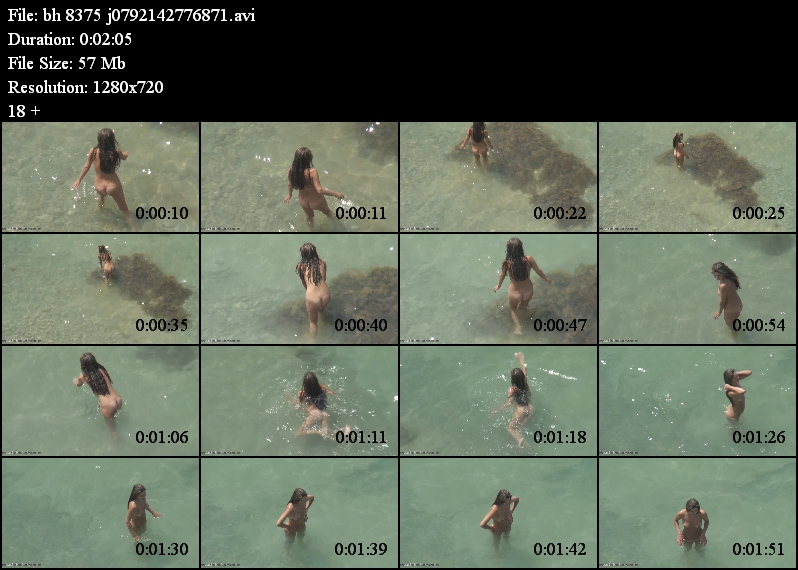Click the File name text line
The width and height of the screenshot is (798, 570).
(131, 15)
